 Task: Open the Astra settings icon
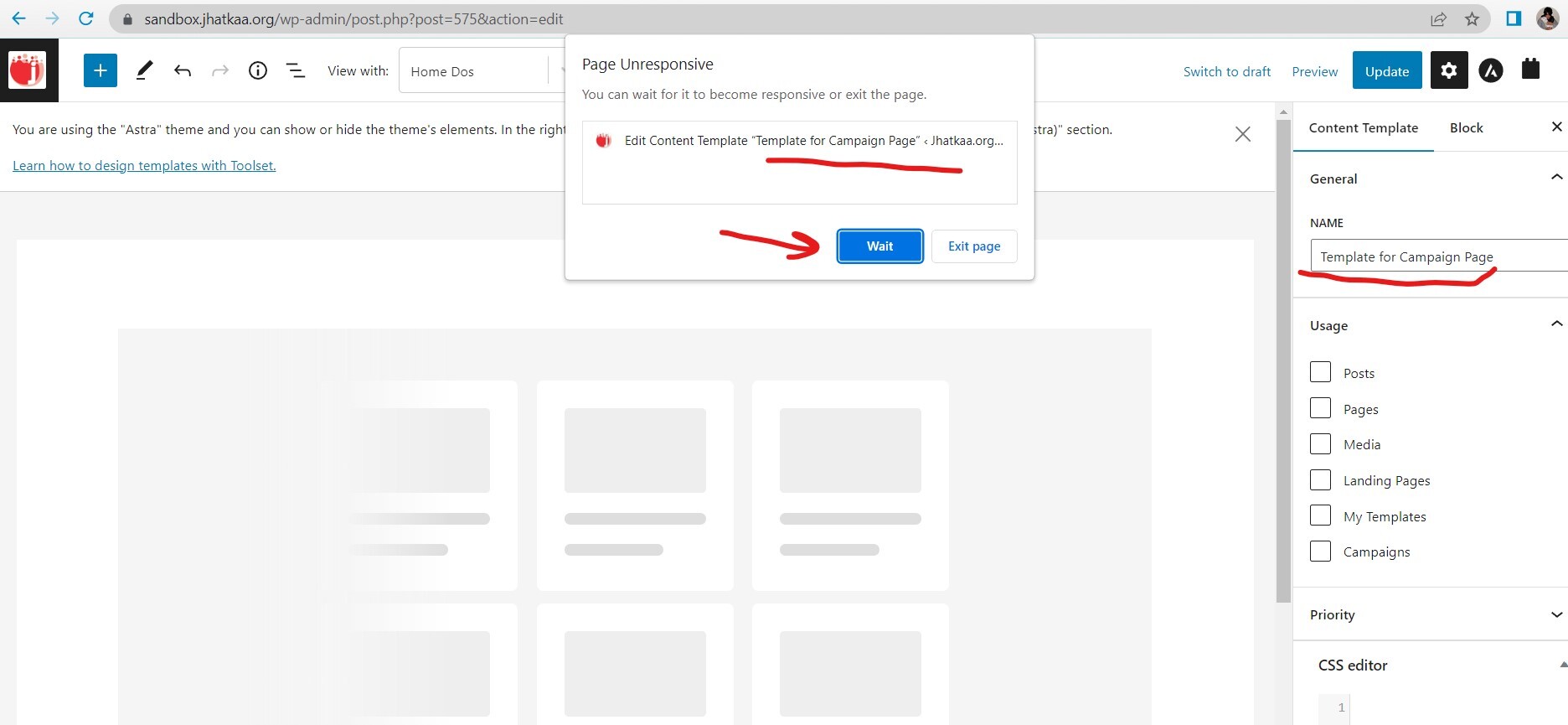[1490, 70]
